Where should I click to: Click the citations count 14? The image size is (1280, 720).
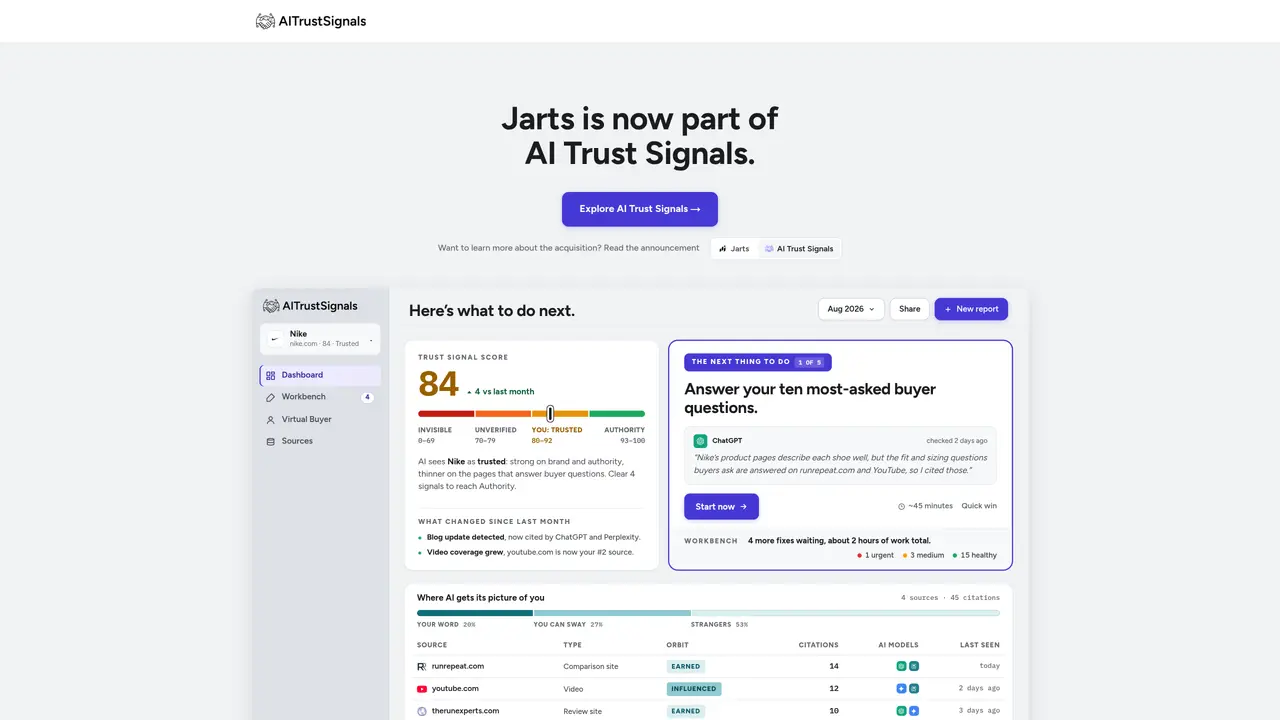834,666
